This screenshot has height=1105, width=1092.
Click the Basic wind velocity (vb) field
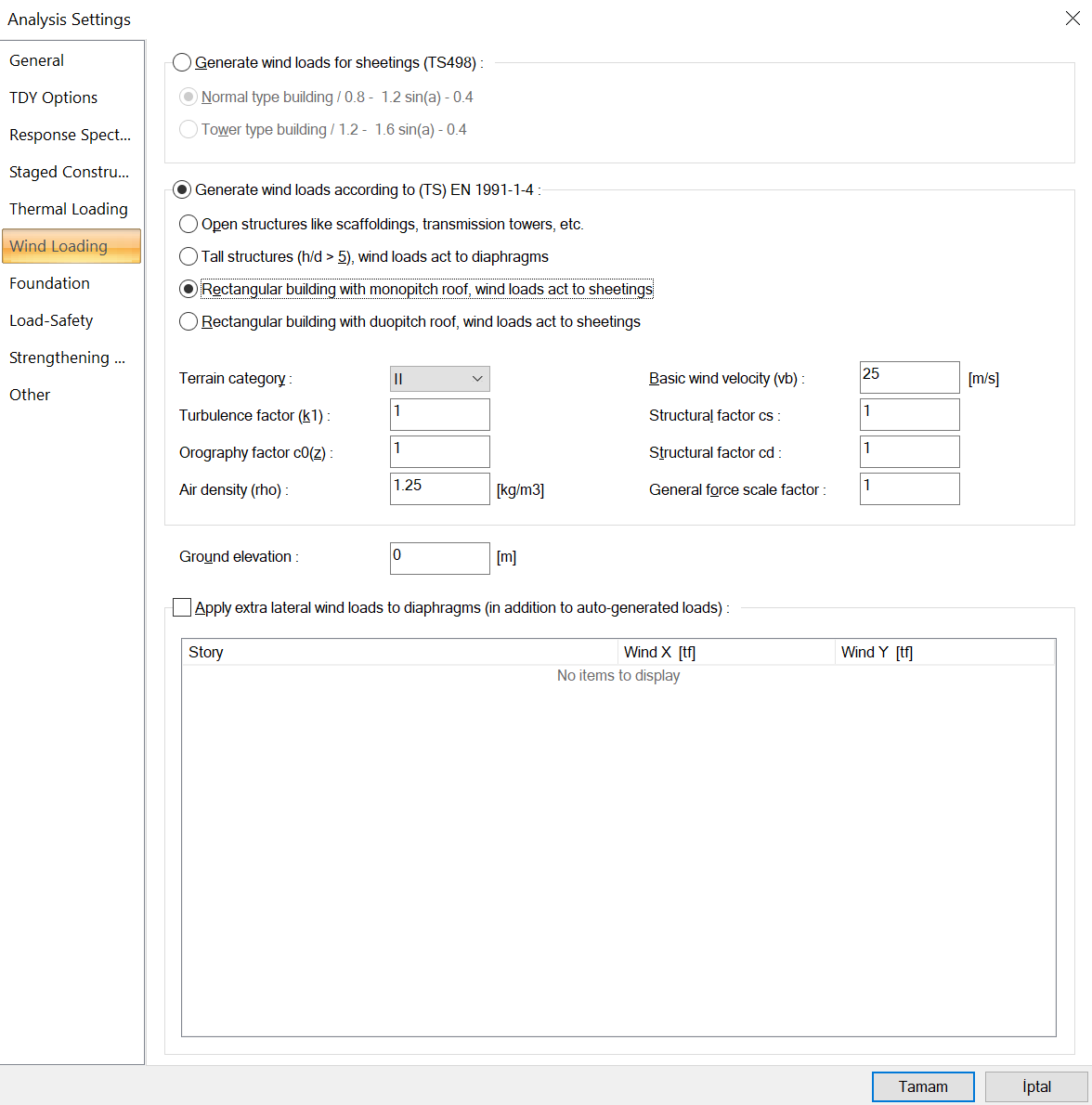pyautogui.click(x=909, y=377)
